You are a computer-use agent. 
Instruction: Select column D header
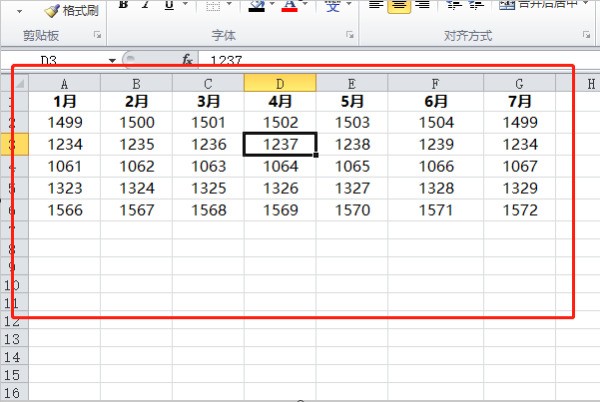280,83
